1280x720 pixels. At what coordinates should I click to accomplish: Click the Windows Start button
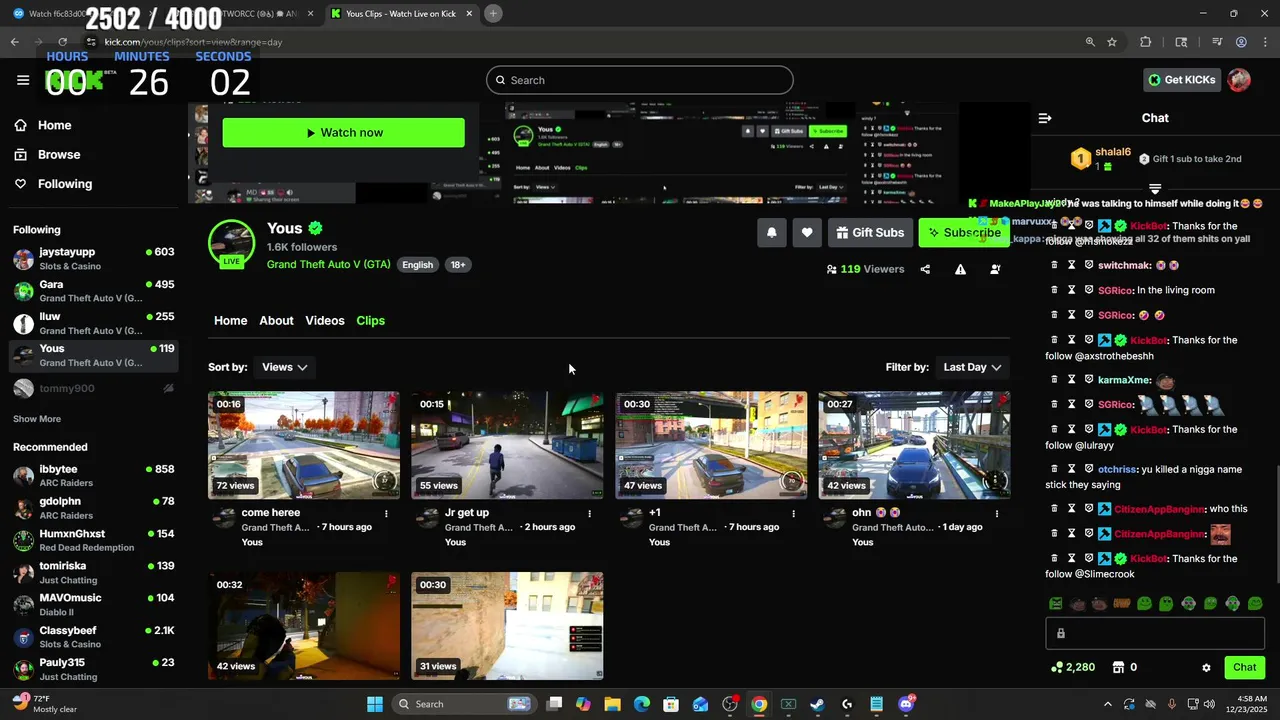click(x=374, y=704)
